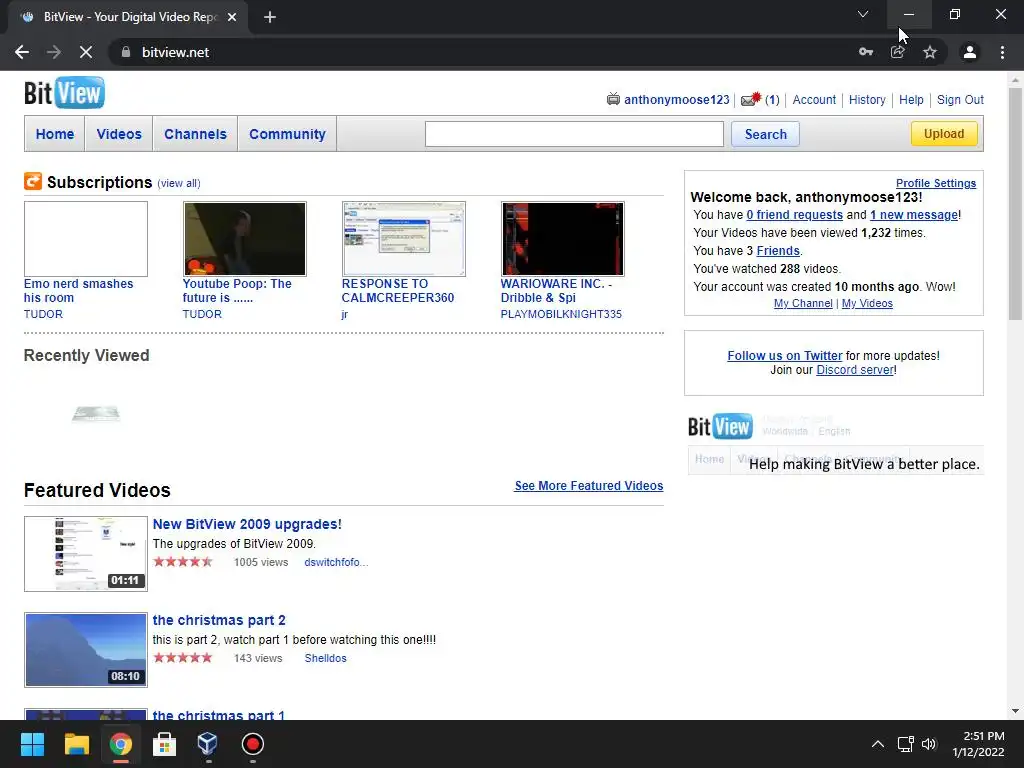
Task: Go to the Home tab
Action: [x=55, y=134]
